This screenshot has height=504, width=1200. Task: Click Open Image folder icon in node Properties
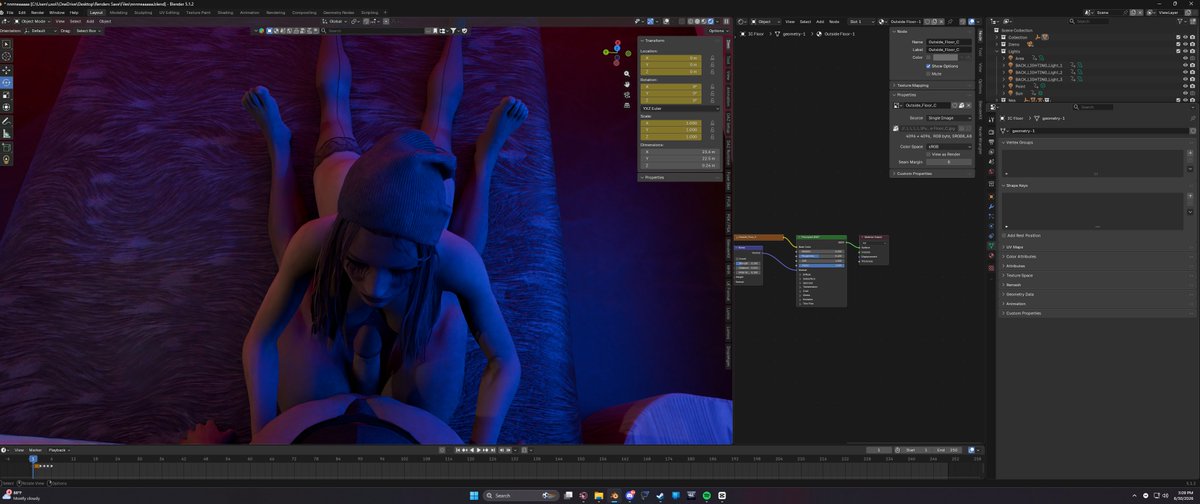coord(961,105)
